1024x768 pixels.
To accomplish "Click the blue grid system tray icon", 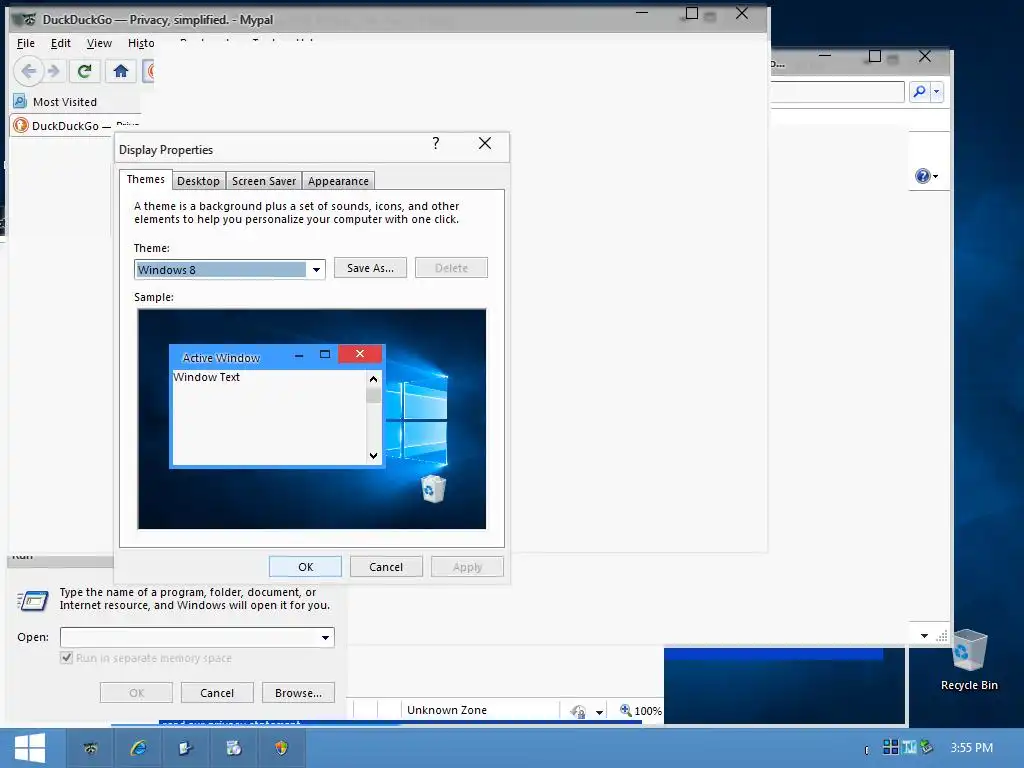I will coord(891,746).
